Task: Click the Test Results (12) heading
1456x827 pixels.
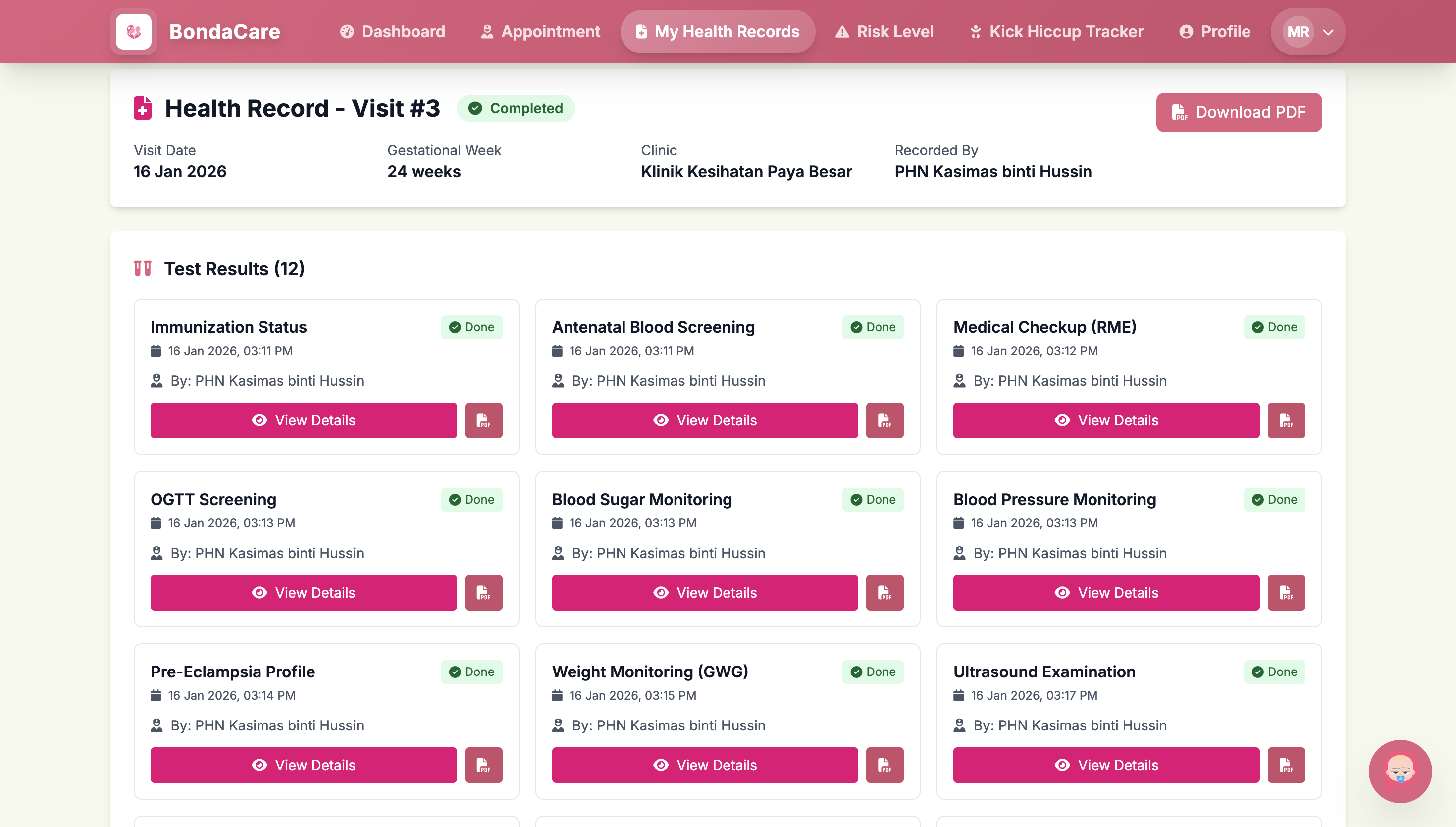Action: pos(234,269)
